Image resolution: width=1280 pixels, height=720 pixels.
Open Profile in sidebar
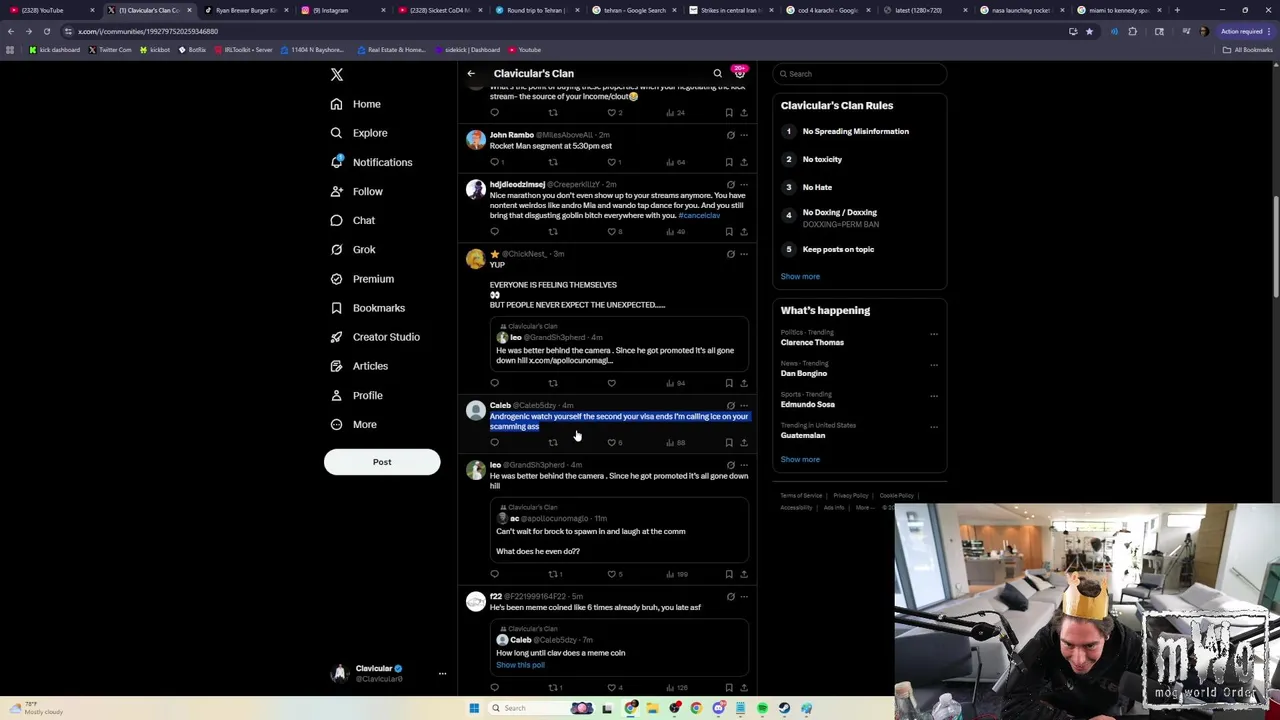(356, 395)
